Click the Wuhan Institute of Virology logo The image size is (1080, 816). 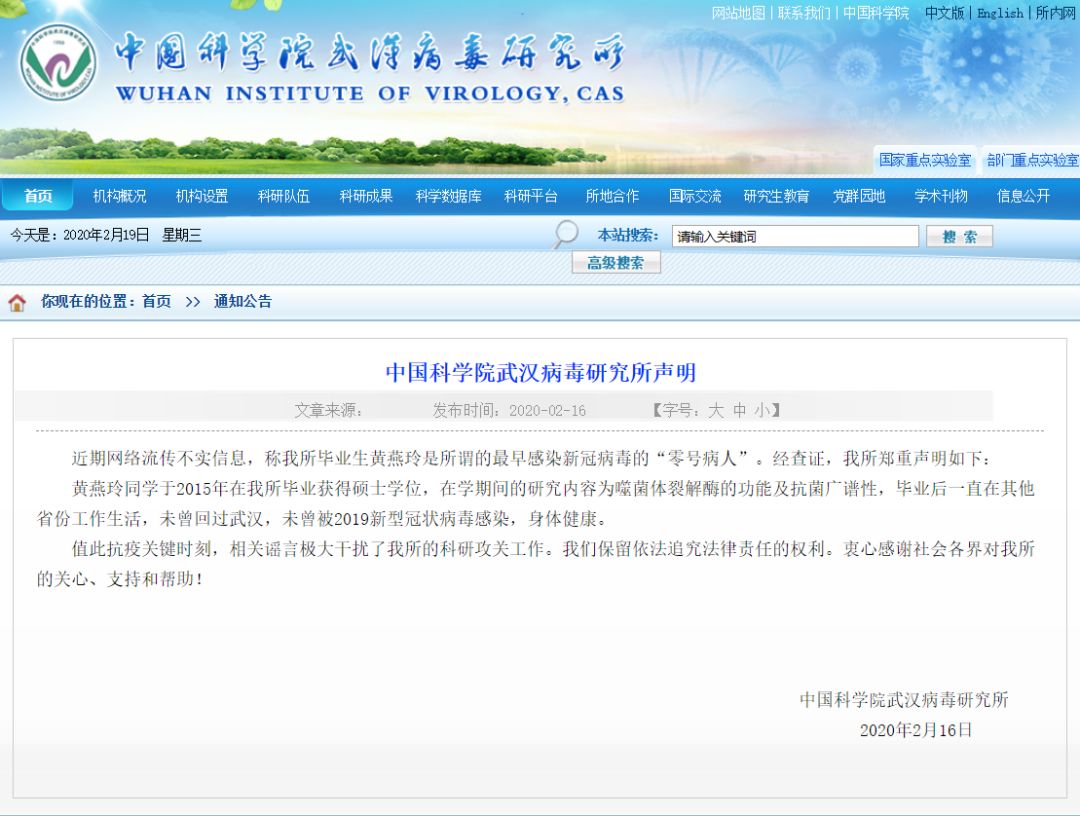point(58,62)
